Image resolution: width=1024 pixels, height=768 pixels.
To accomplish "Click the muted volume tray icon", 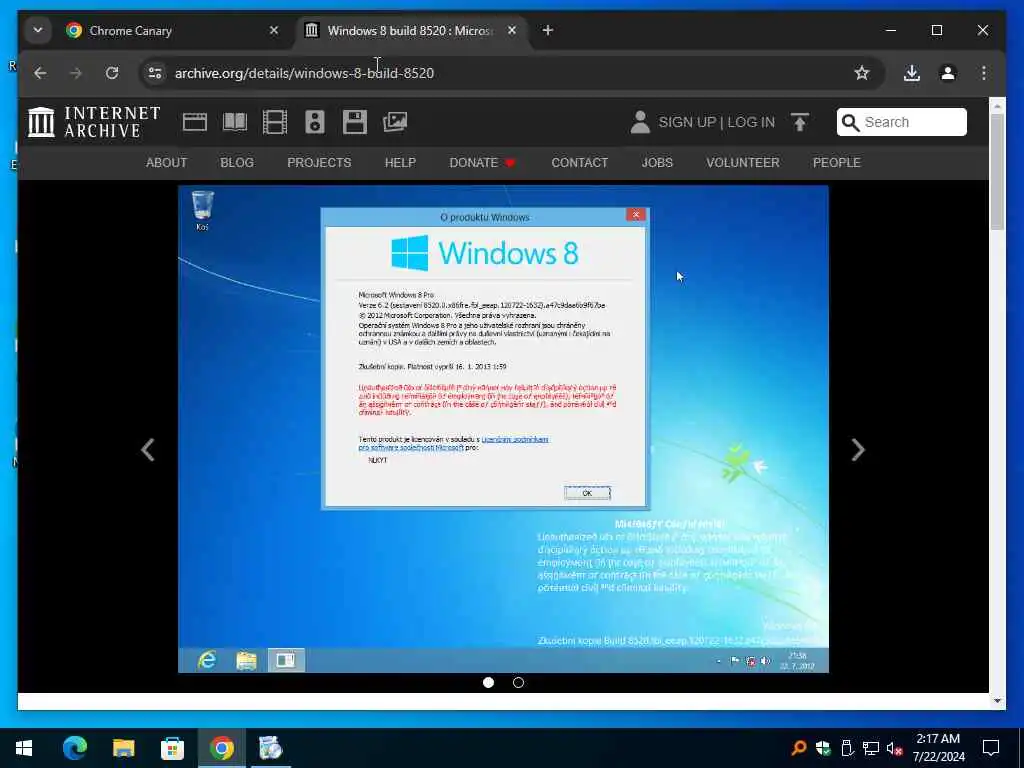I will pyautogui.click(x=895, y=748).
